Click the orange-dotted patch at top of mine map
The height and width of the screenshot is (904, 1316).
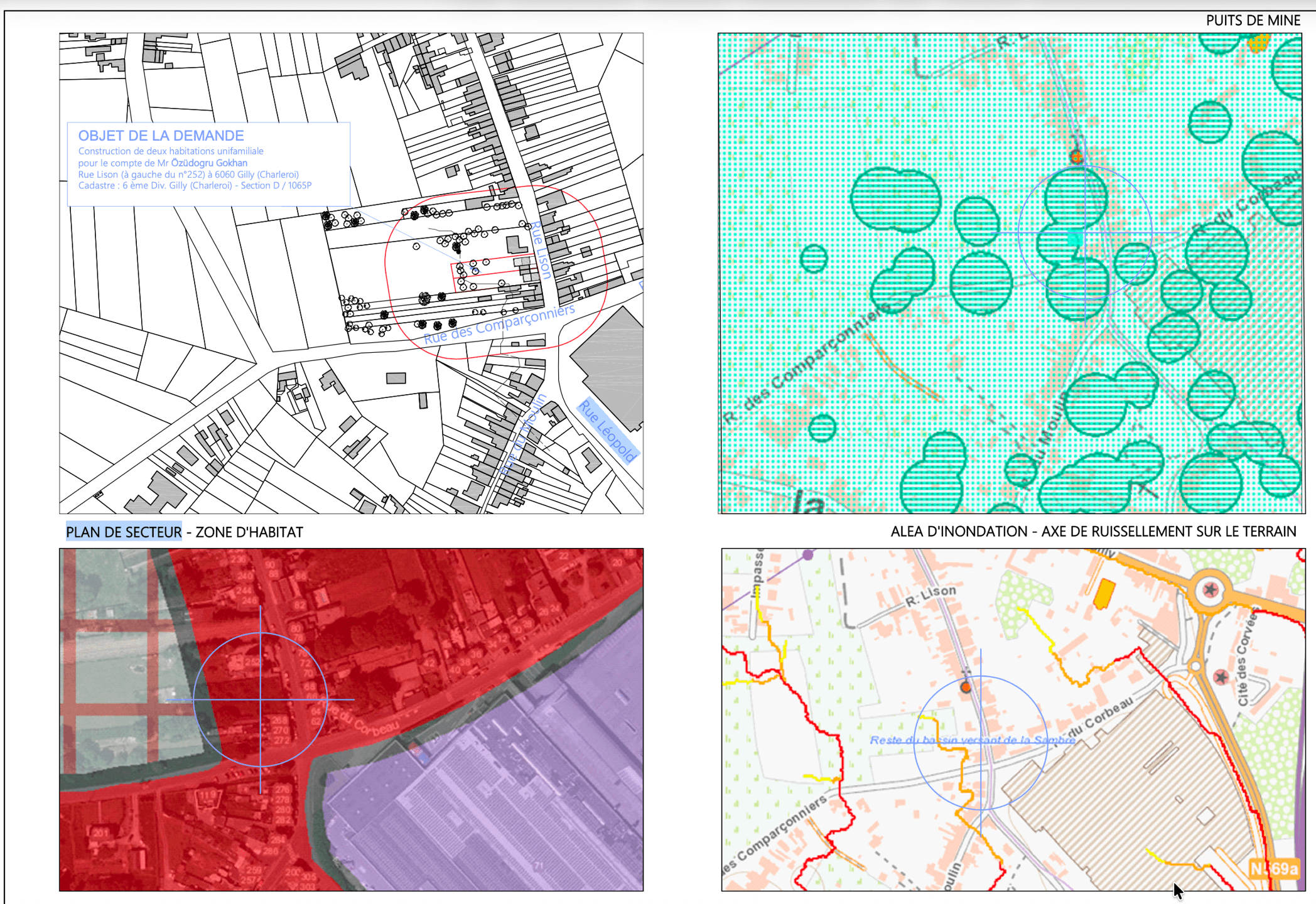pos(1258,43)
